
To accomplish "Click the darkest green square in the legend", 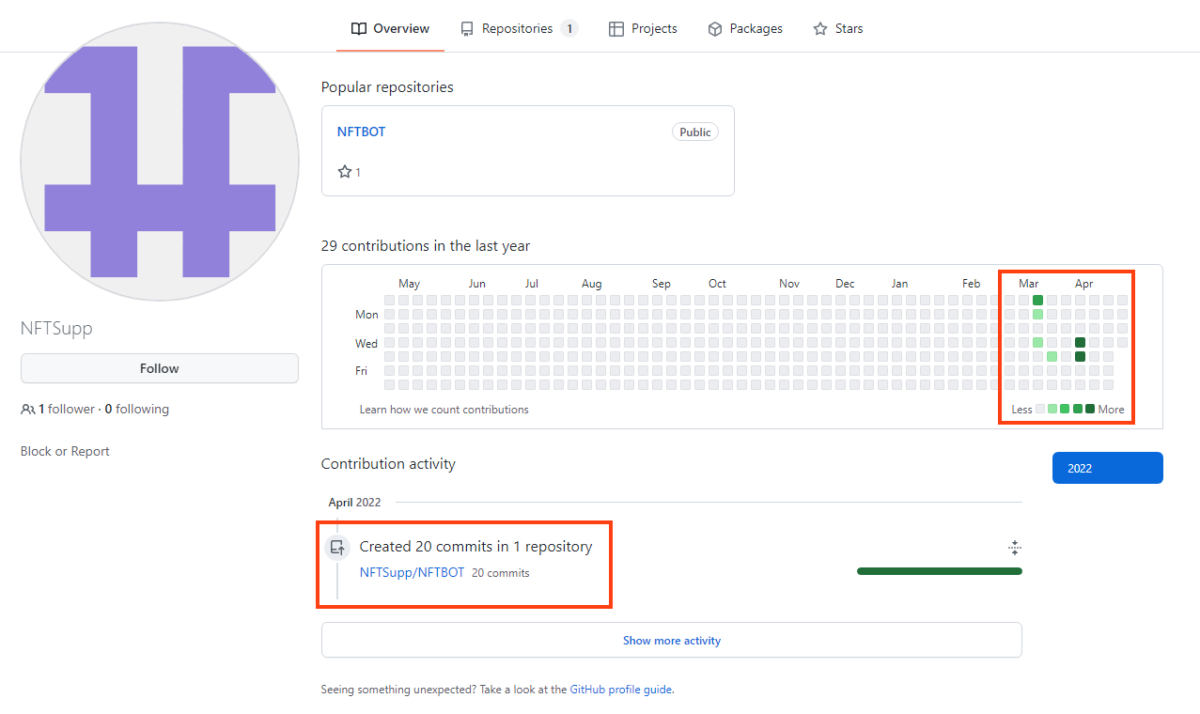I will (x=1089, y=408).
